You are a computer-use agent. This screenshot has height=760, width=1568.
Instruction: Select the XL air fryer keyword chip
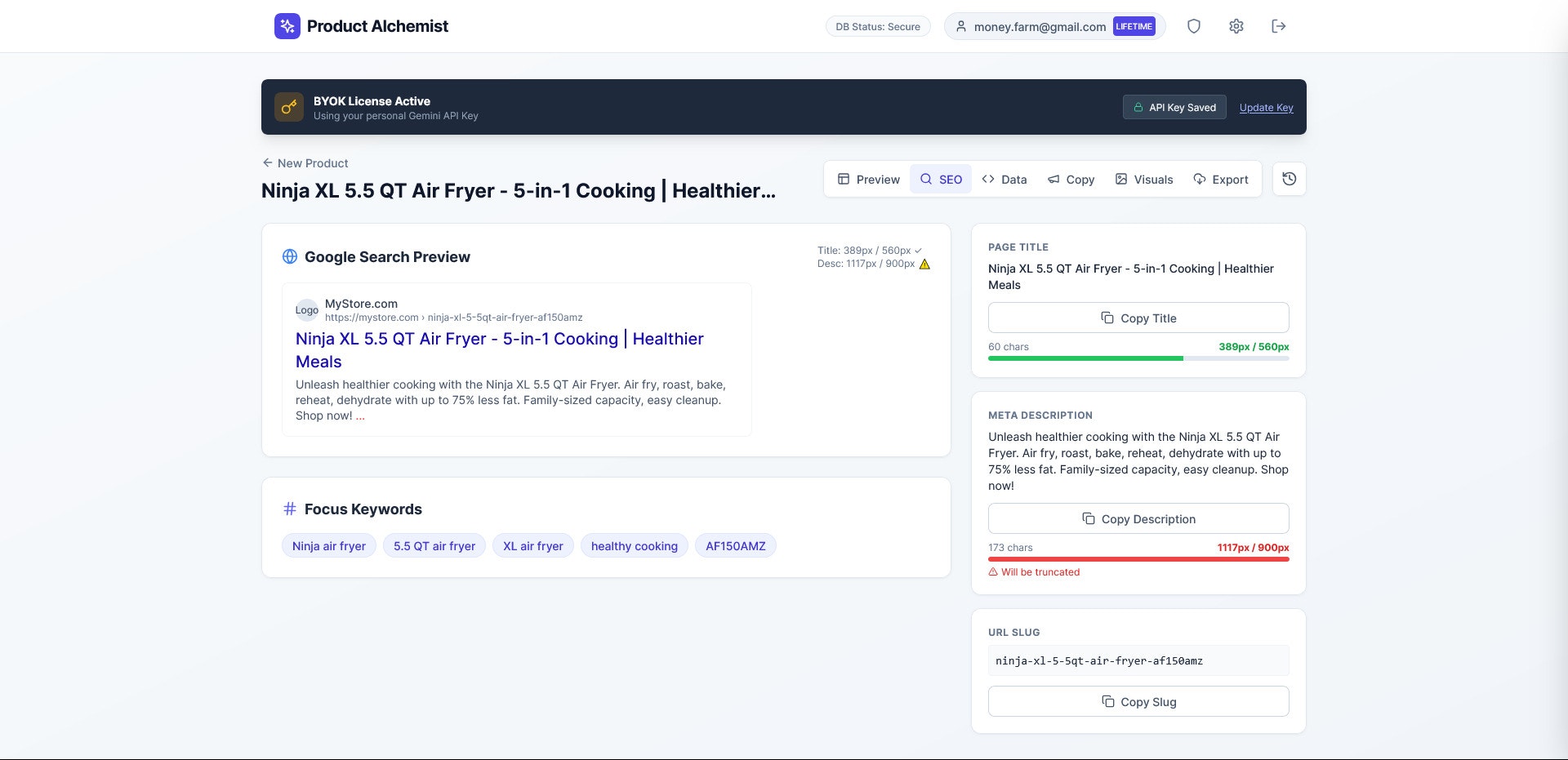[x=533, y=545]
